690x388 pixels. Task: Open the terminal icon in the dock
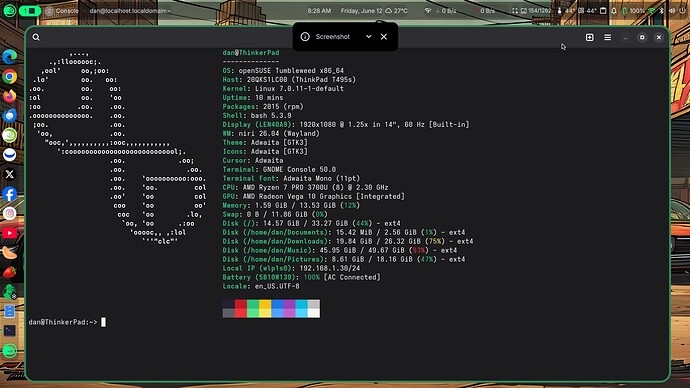10,330
